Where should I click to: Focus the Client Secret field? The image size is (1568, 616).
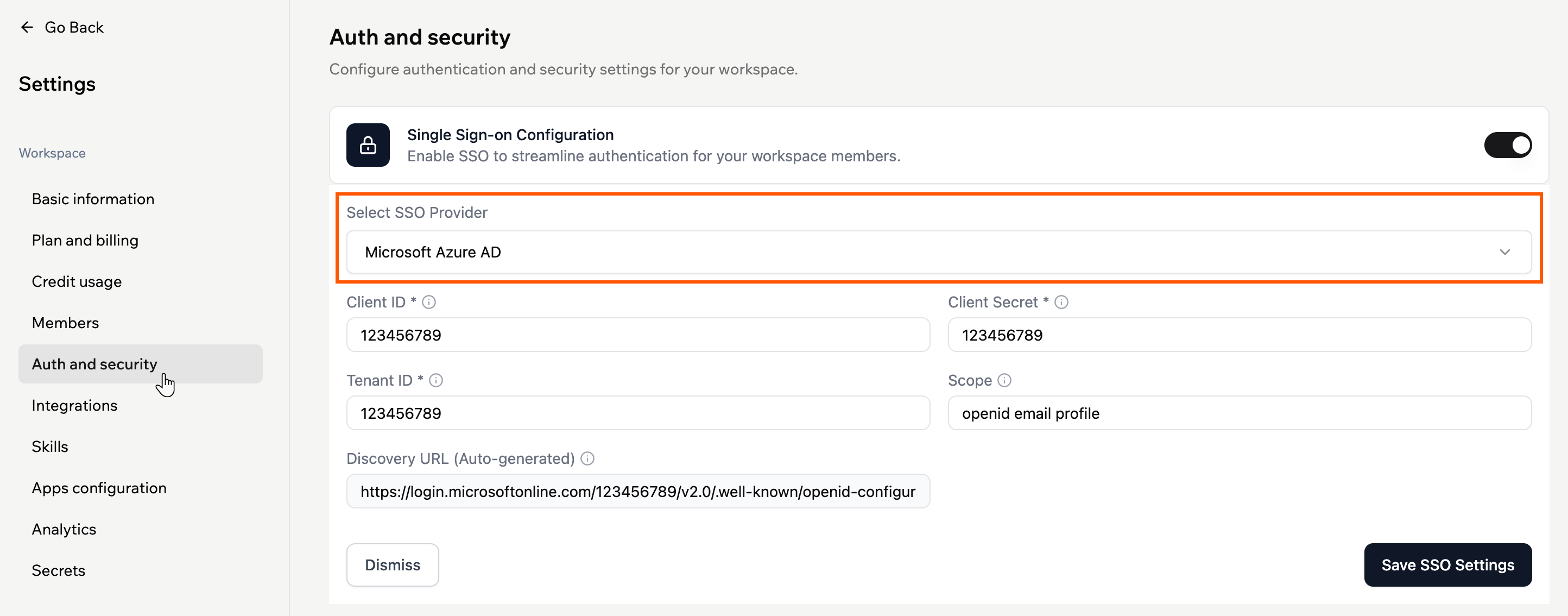click(x=1240, y=335)
